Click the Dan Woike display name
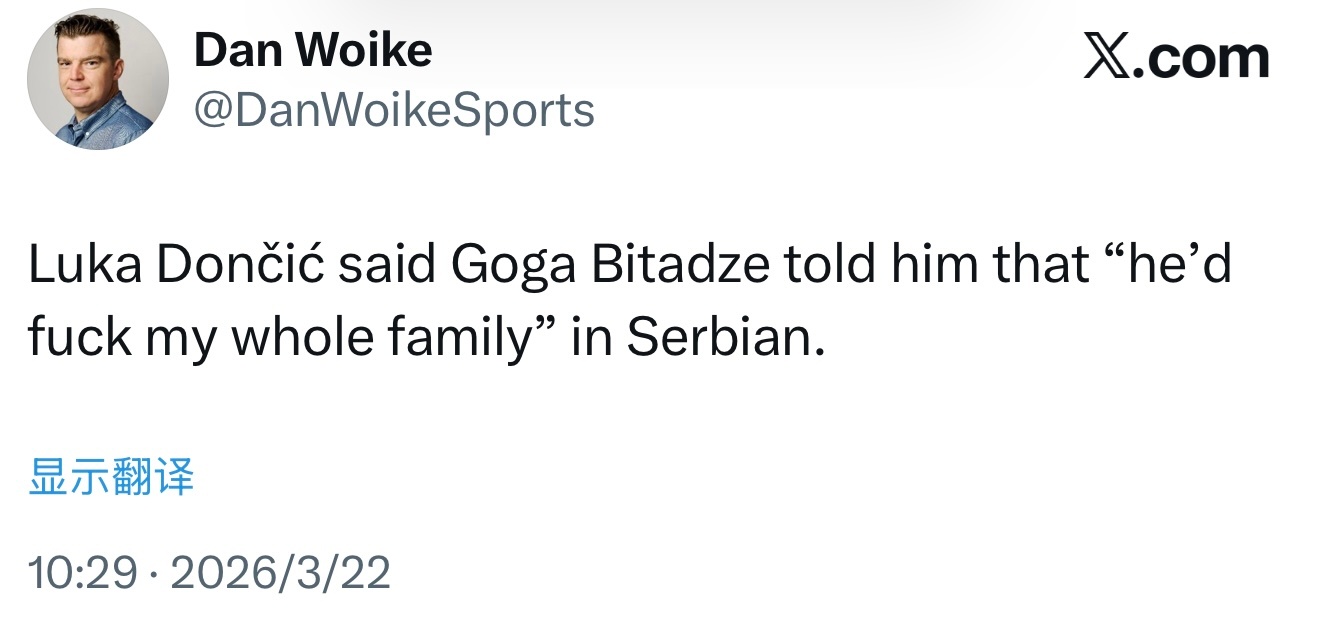The width and height of the screenshot is (1320, 617). point(313,50)
